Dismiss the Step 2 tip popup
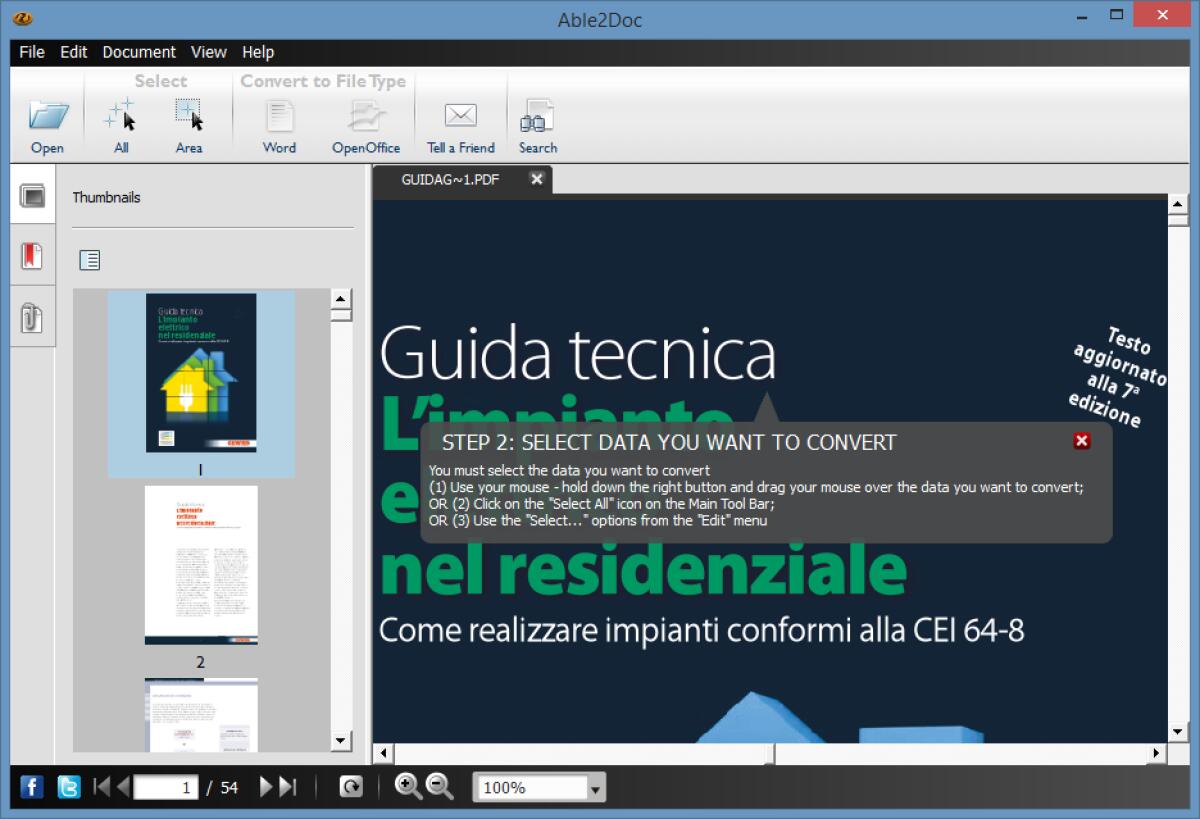This screenshot has width=1200, height=819. pos(1081,441)
